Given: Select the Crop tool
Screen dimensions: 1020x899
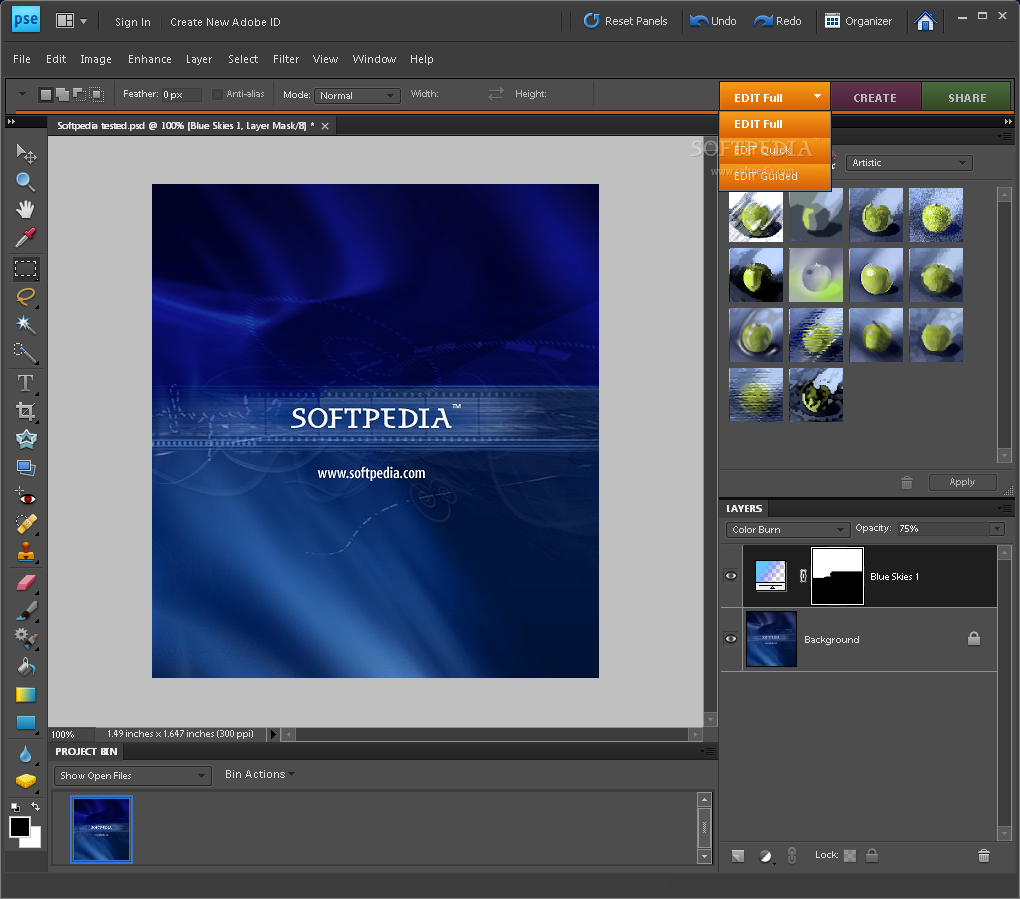Looking at the screenshot, I should pos(25,411).
